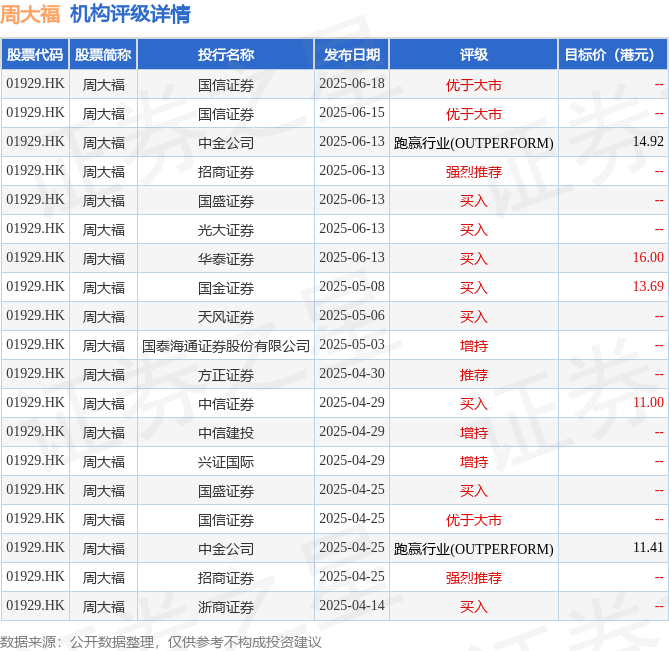Click target price 13.69

648,287
